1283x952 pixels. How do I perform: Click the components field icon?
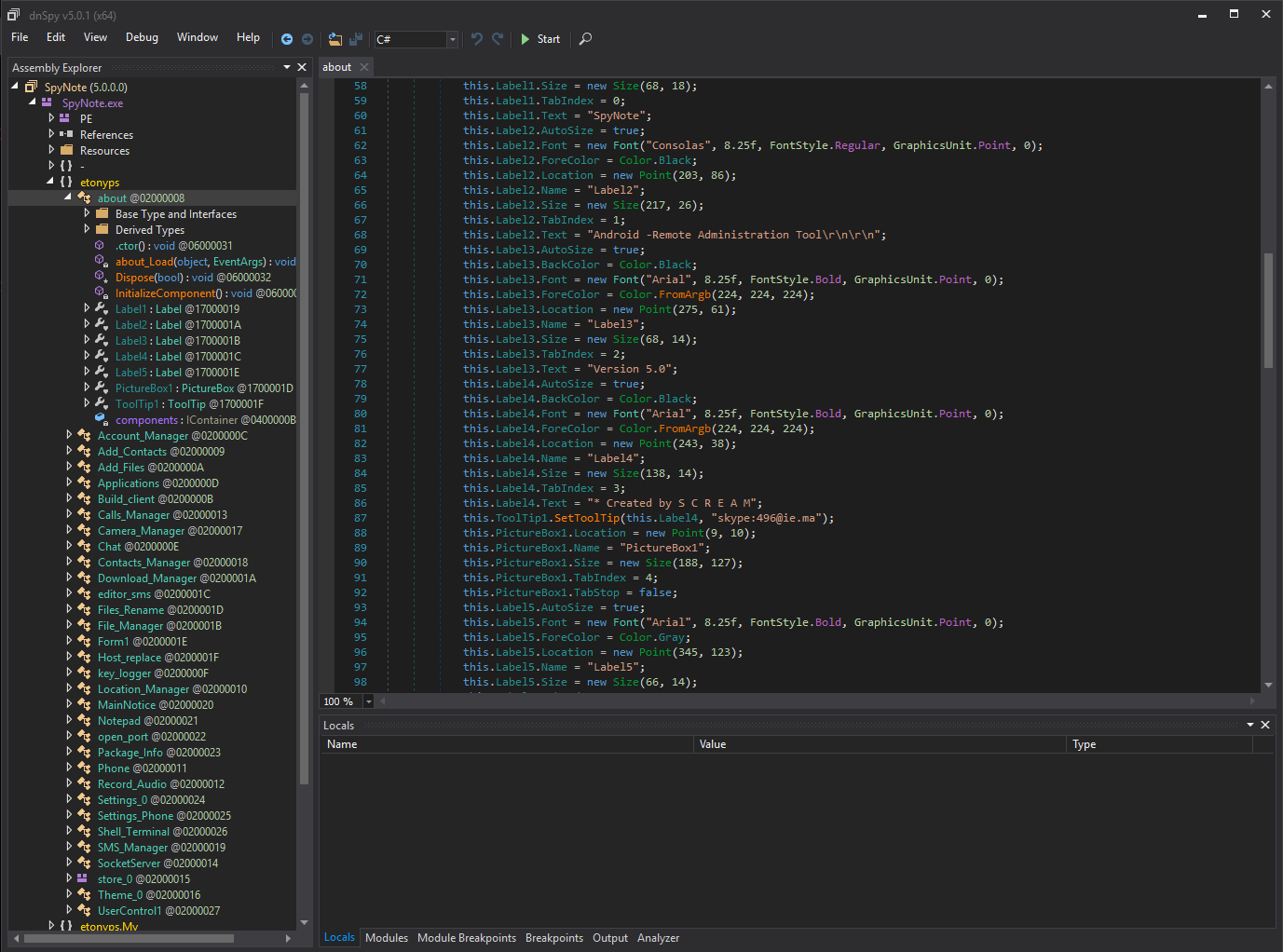coord(101,419)
